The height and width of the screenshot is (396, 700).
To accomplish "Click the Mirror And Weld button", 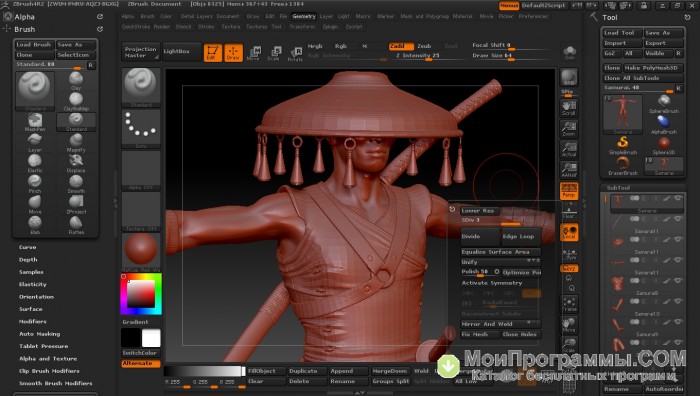I will pyautogui.click(x=500, y=324).
